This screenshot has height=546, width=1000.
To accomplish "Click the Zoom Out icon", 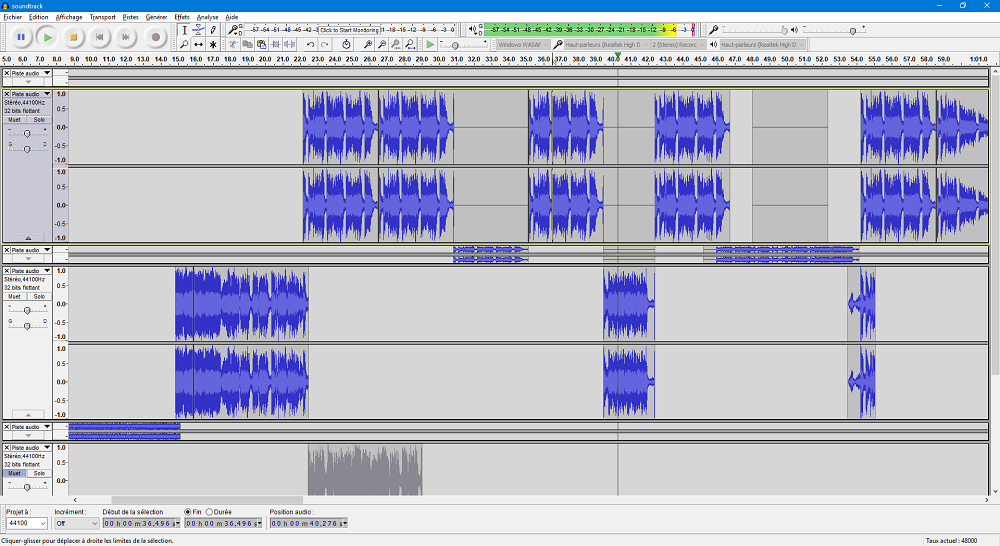I will 381,45.
